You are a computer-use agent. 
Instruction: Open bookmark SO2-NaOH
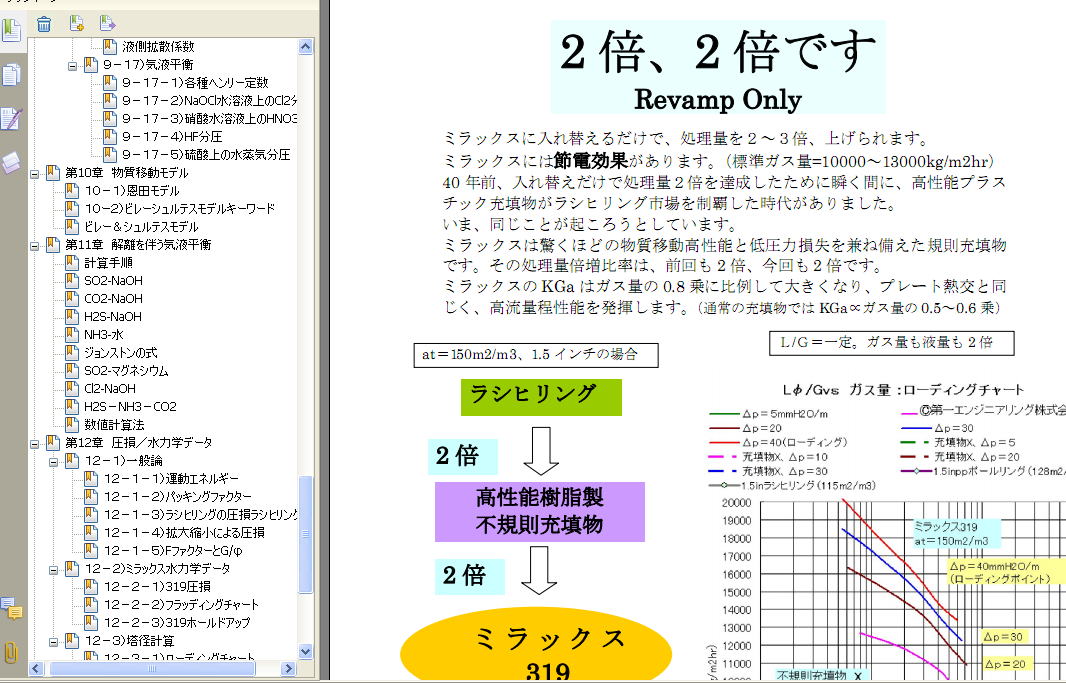114,280
